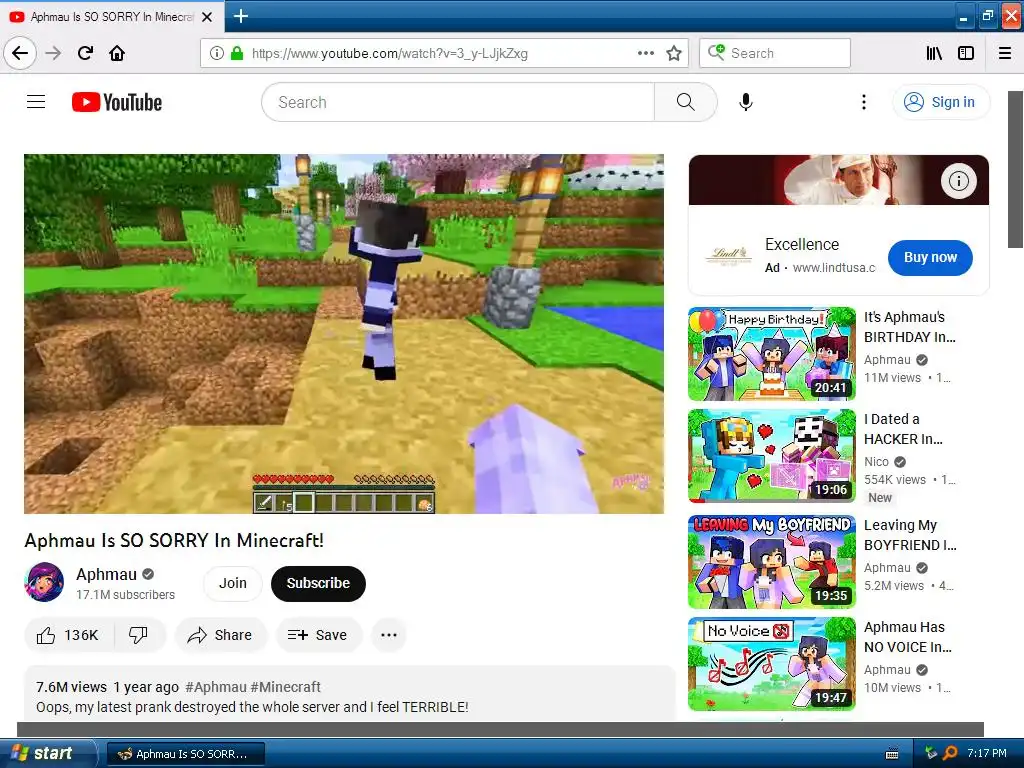Open "Leaving My BOYFRIEND I..." title

pyautogui.click(x=910, y=535)
